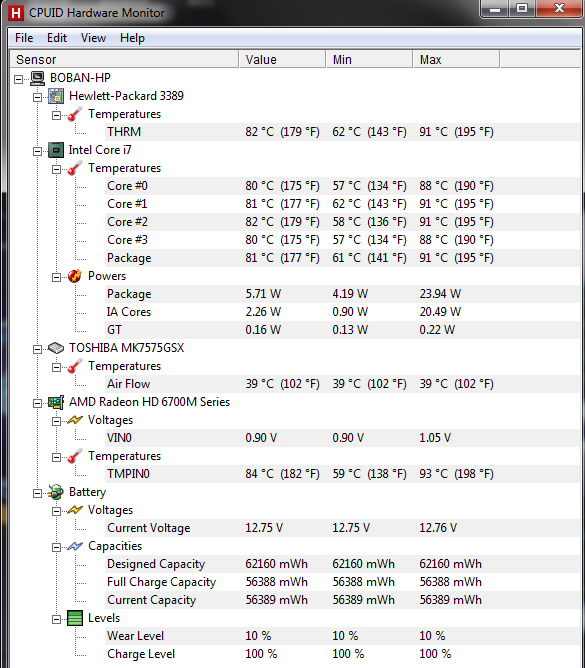Click the Capacities graph icon
Image resolution: width=585 pixels, height=668 pixels.
click(75, 546)
